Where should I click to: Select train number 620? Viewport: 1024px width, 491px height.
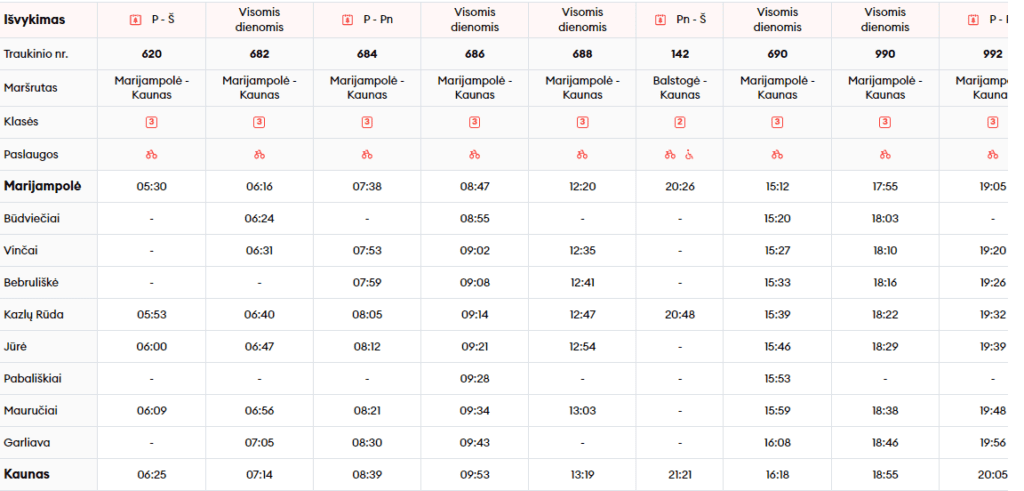coord(152,54)
